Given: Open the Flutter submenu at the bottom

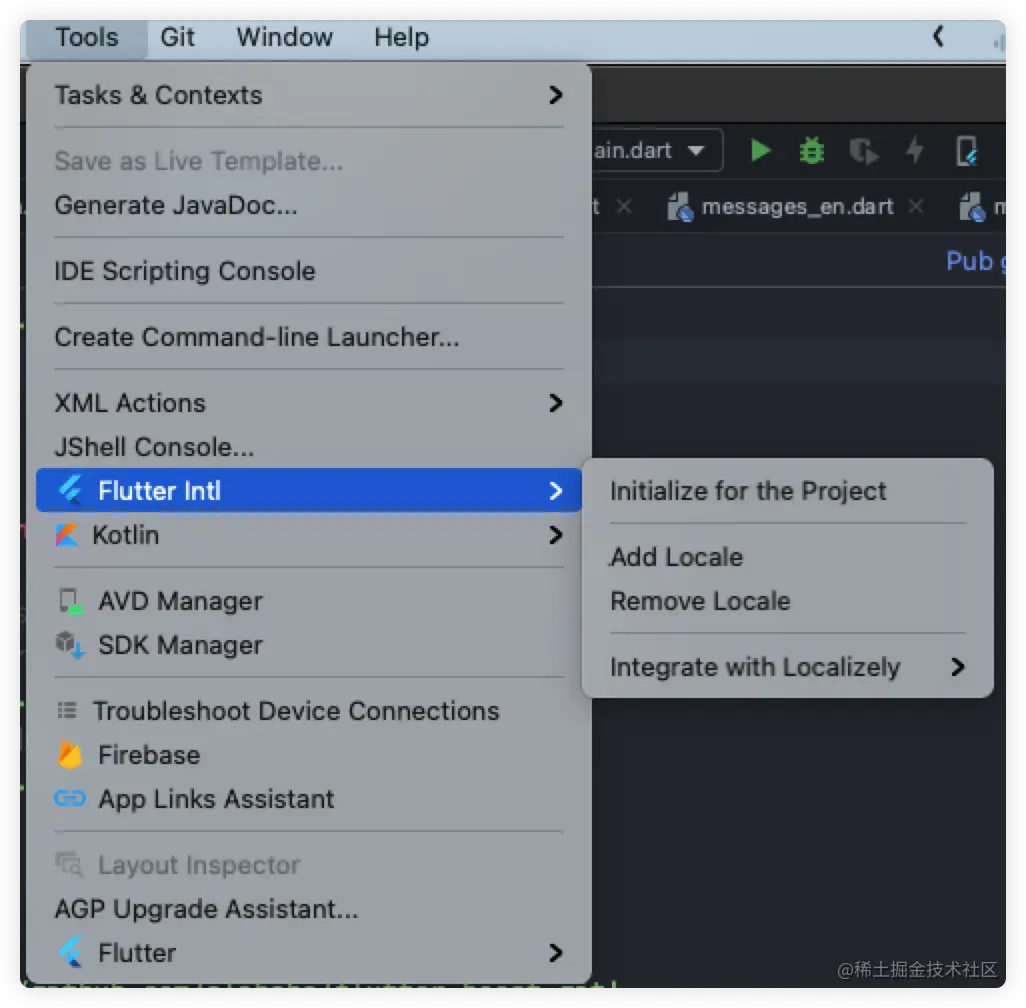Looking at the screenshot, I should (x=137, y=952).
